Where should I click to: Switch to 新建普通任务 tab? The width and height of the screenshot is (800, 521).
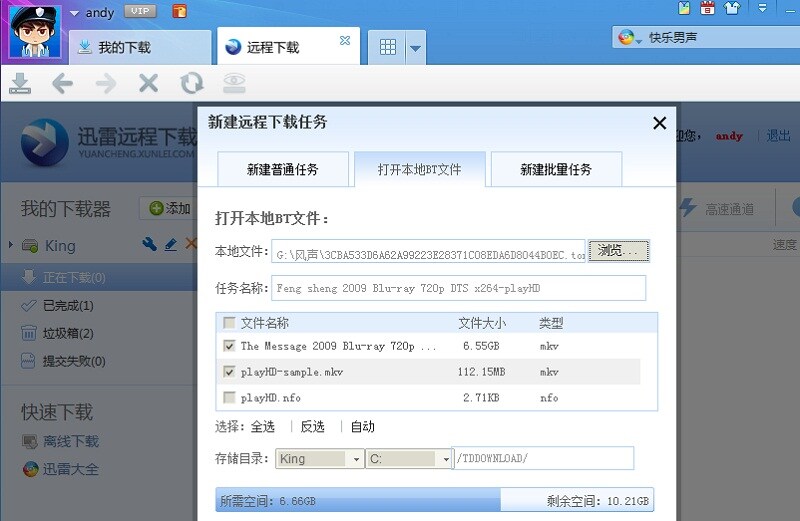coord(283,169)
